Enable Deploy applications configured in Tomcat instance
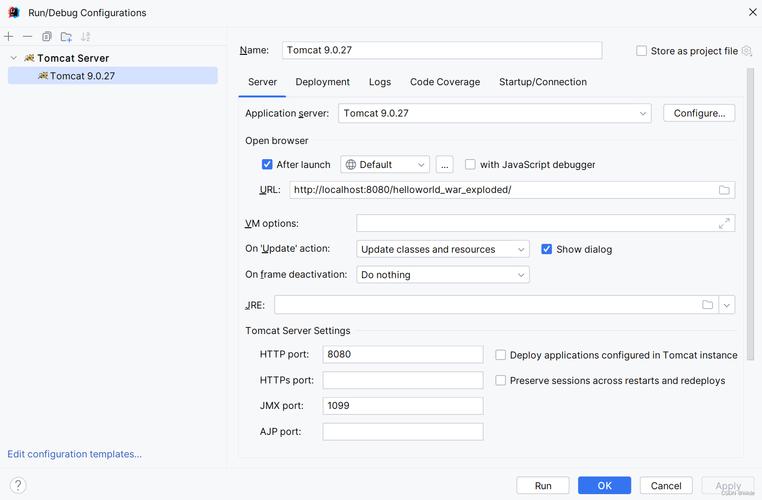 pyautogui.click(x=500, y=355)
